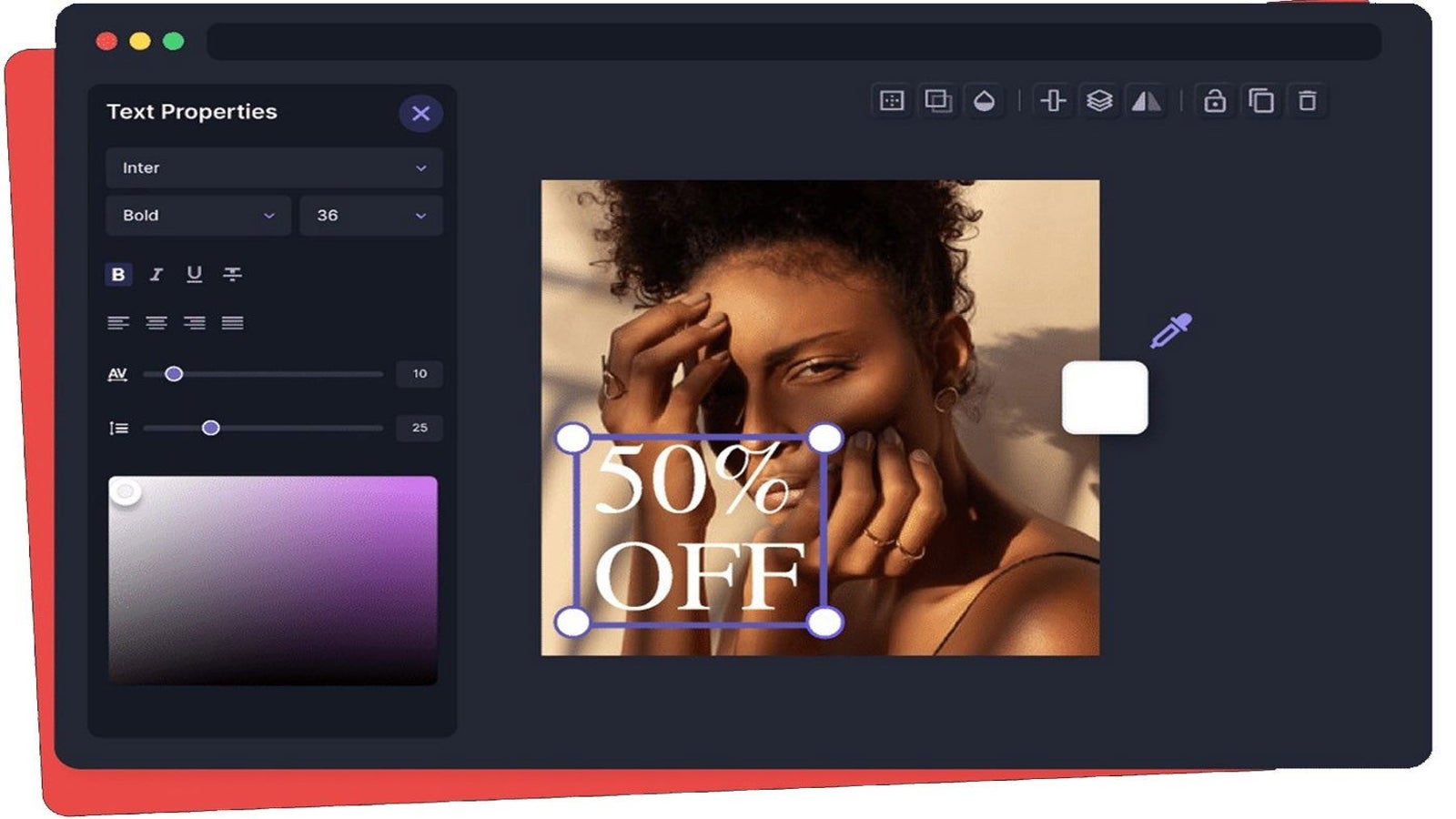Expand the Bold font weight dropdown
The width and height of the screenshot is (1456, 819).
[197, 216]
